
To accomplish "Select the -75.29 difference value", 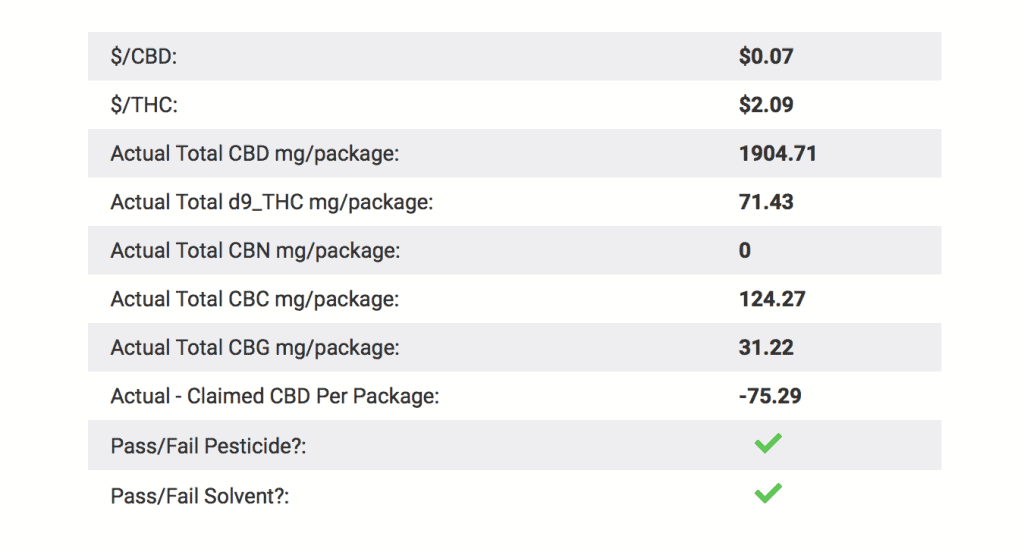I will 770,396.
